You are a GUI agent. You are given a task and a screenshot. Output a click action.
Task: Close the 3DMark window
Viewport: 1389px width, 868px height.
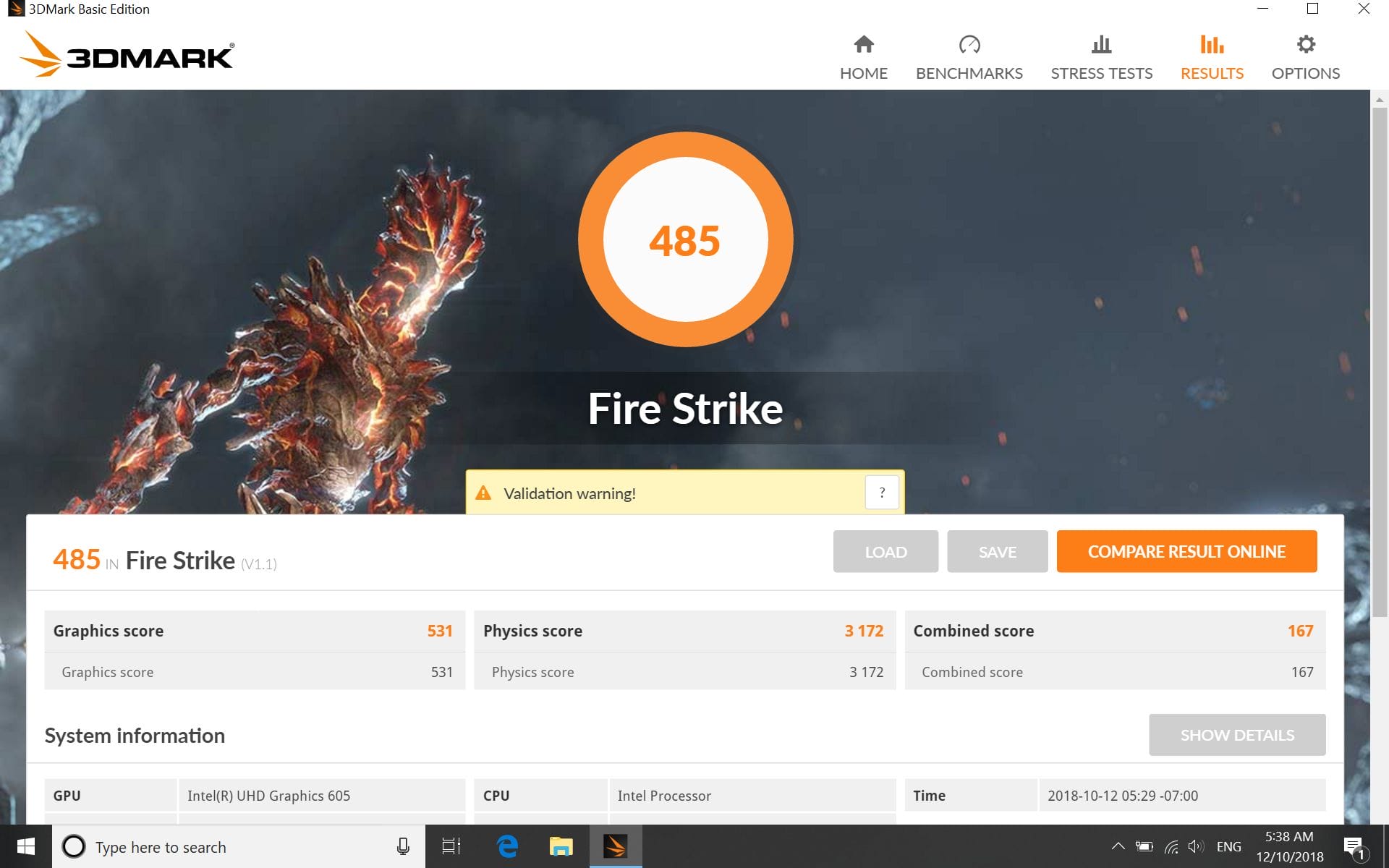[x=1364, y=9]
